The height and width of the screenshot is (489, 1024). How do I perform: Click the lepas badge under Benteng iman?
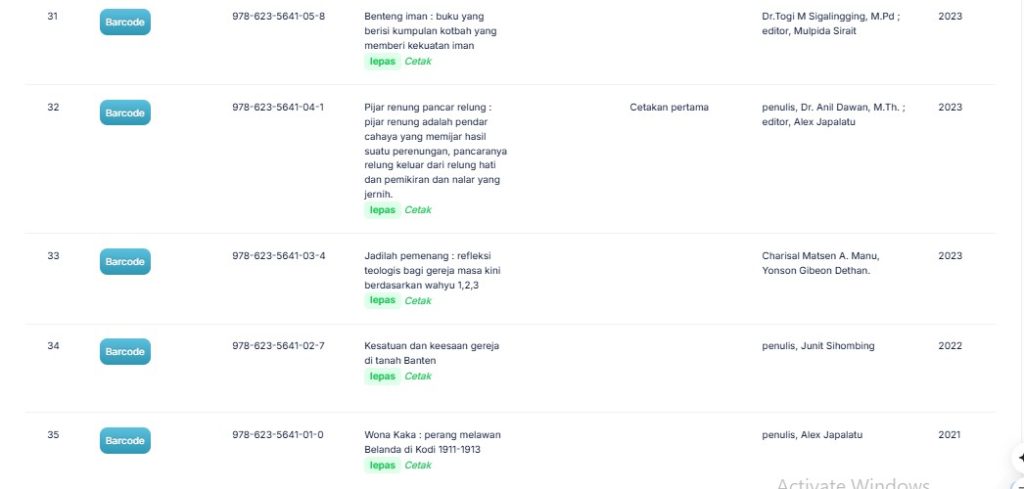pos(382,61)
